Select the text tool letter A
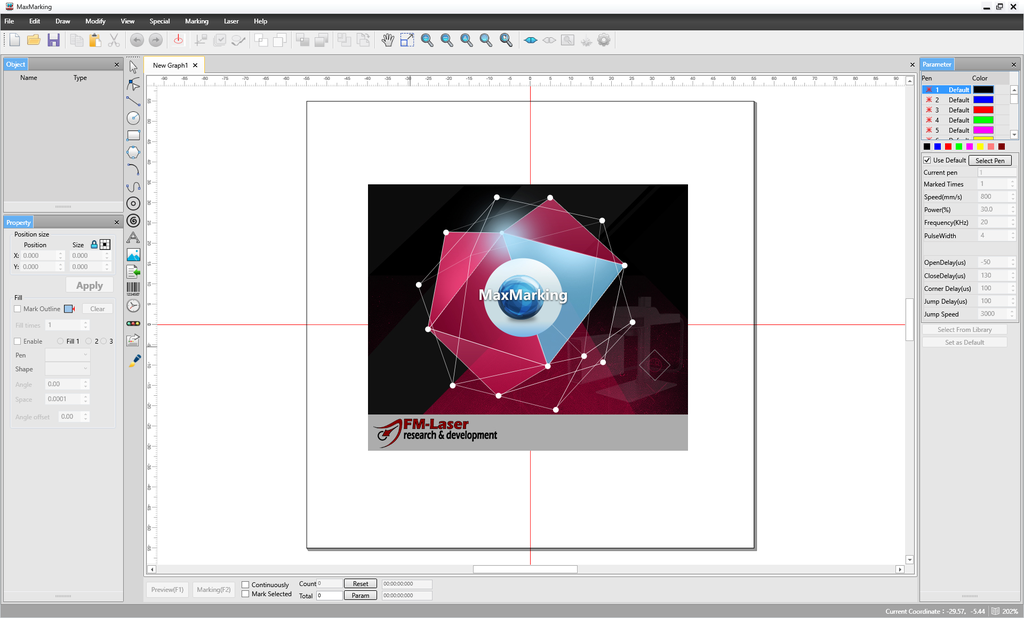 (133, 238)
